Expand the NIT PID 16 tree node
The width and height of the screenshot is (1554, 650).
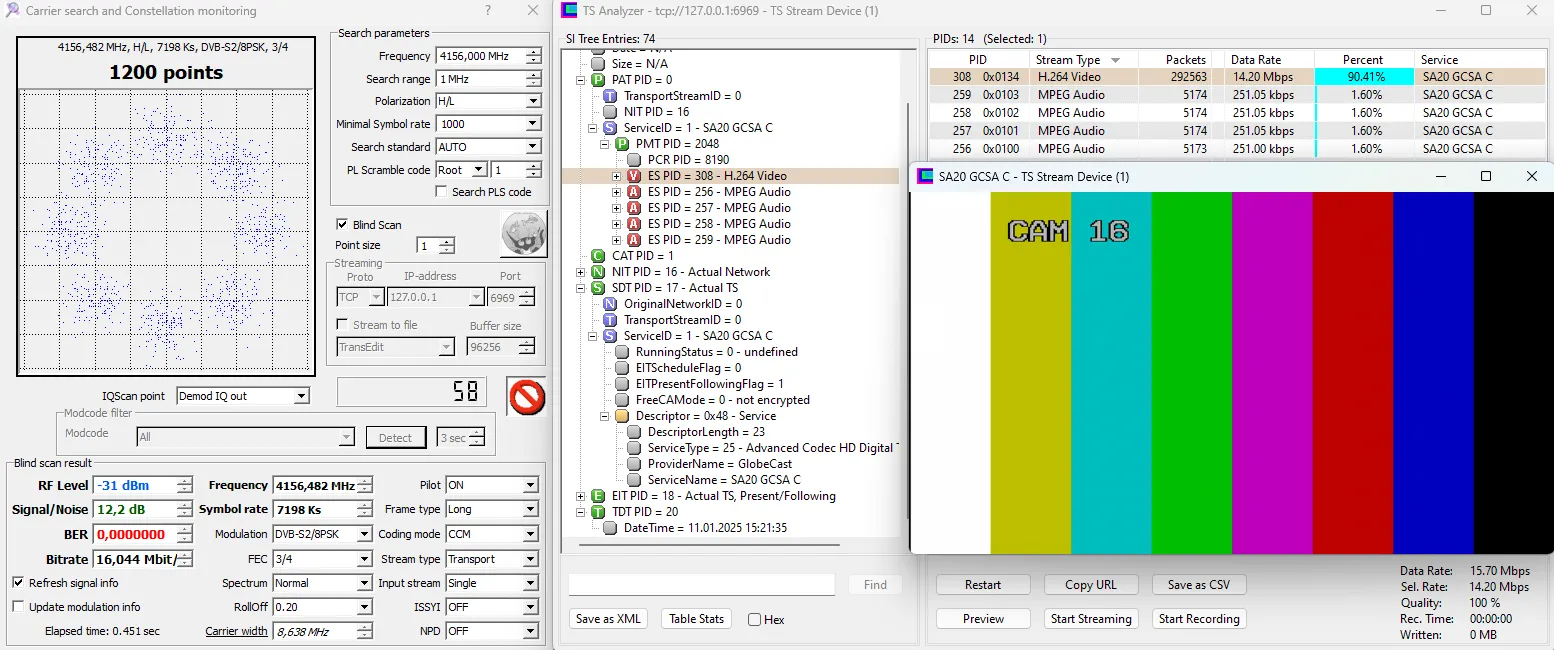tap(581, 272)
